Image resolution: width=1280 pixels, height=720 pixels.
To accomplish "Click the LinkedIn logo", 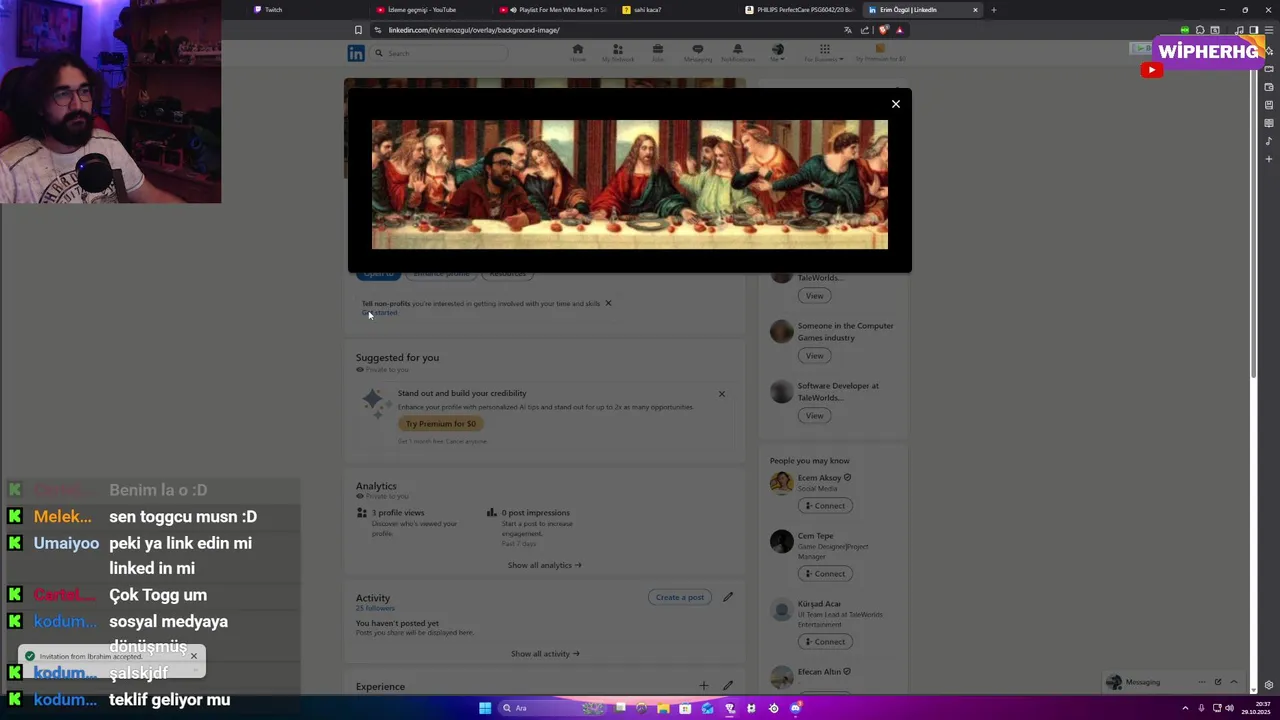I will point(355,53).
